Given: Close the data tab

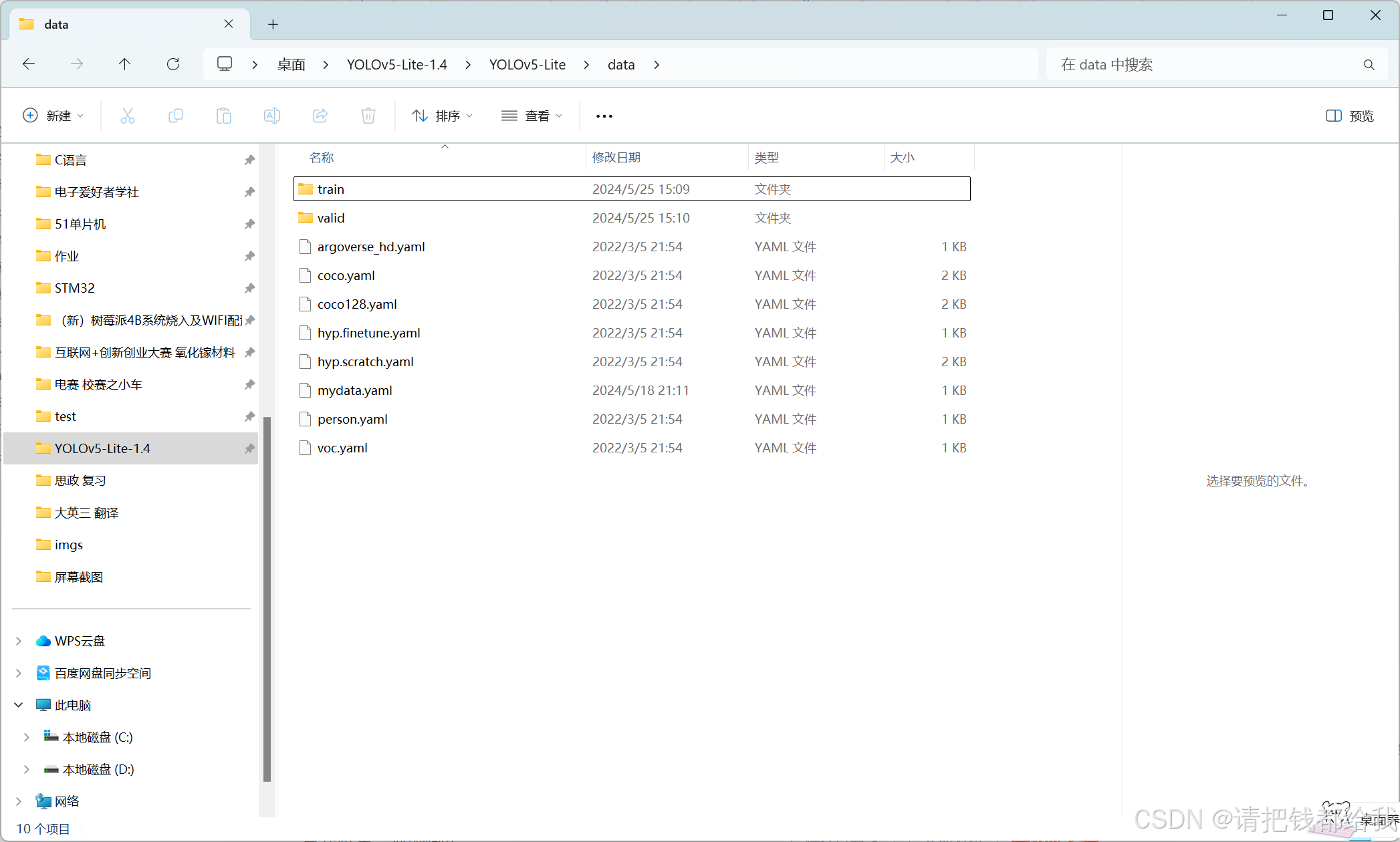Looking at the screenshot, I should (229, 24).
